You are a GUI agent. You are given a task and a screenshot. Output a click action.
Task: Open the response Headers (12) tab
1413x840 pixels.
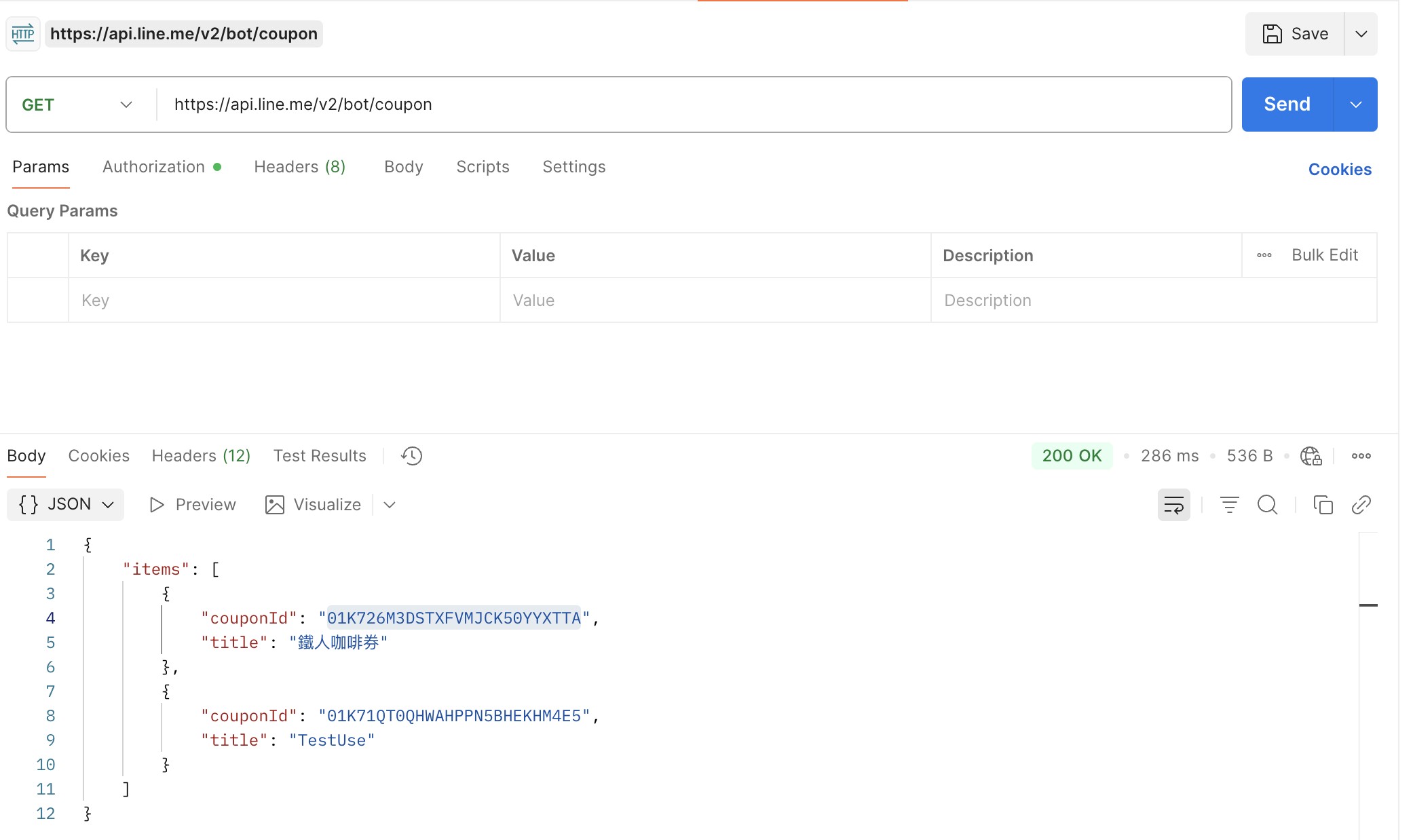201,456
